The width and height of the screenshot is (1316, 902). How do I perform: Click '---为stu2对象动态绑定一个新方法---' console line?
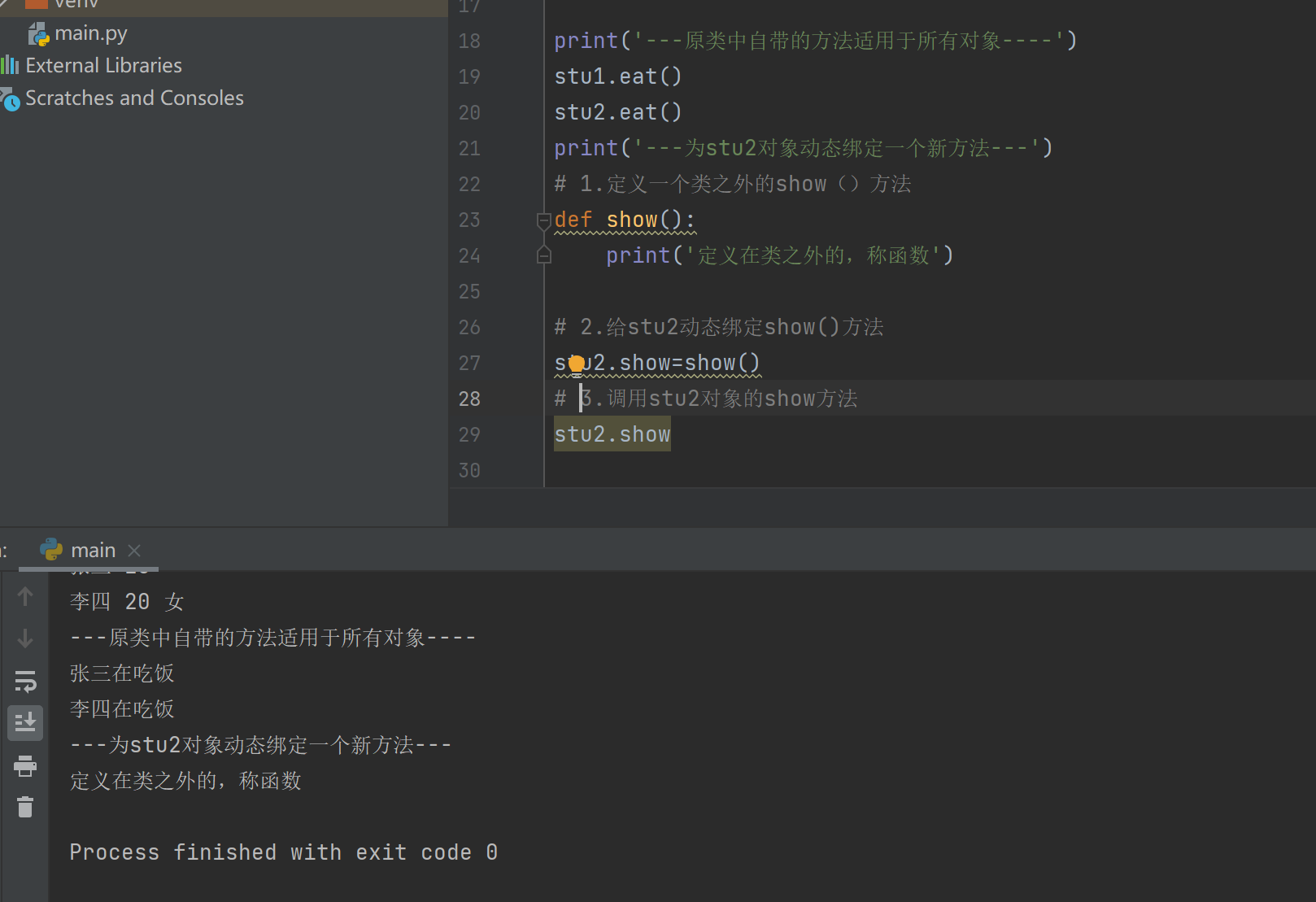[261, 745]
